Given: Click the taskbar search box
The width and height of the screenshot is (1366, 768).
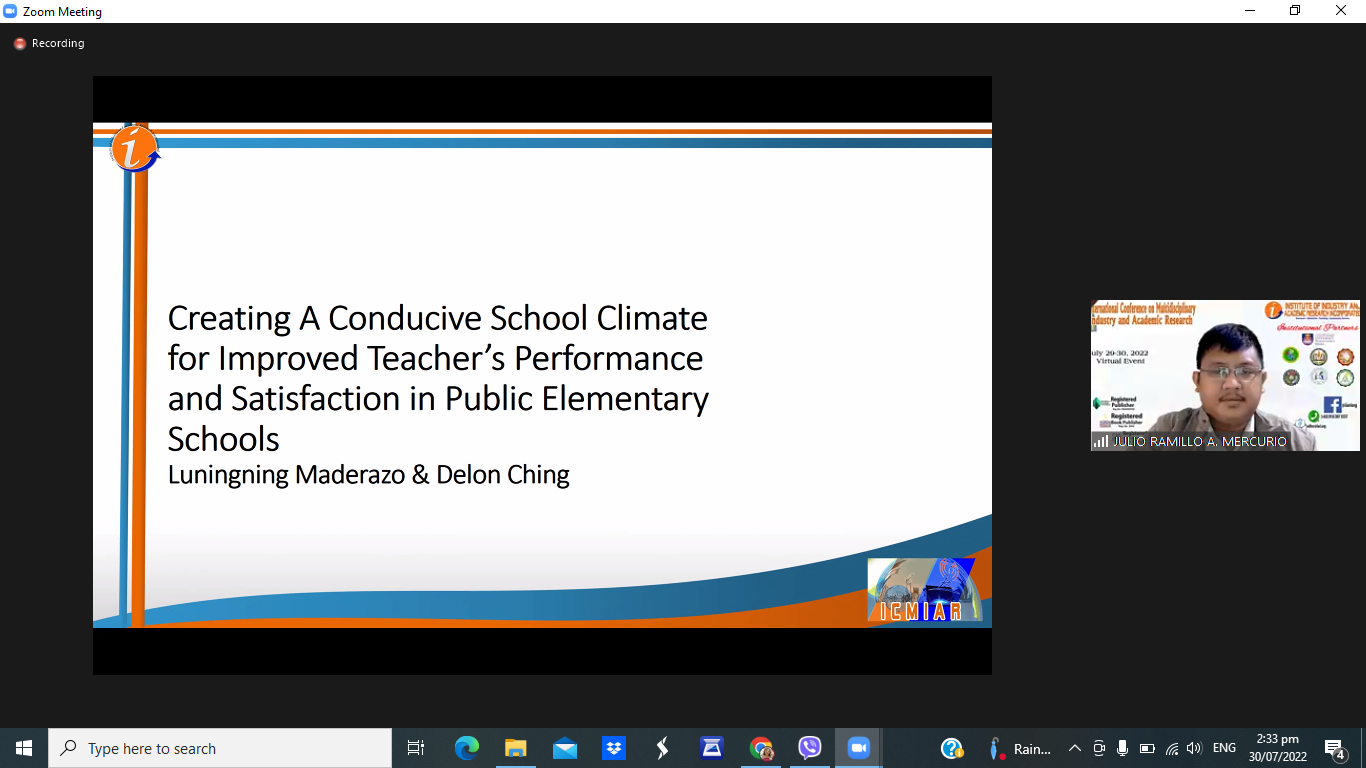Looking at the screenshot, I should pyautogui.click(x=220, y=748).
